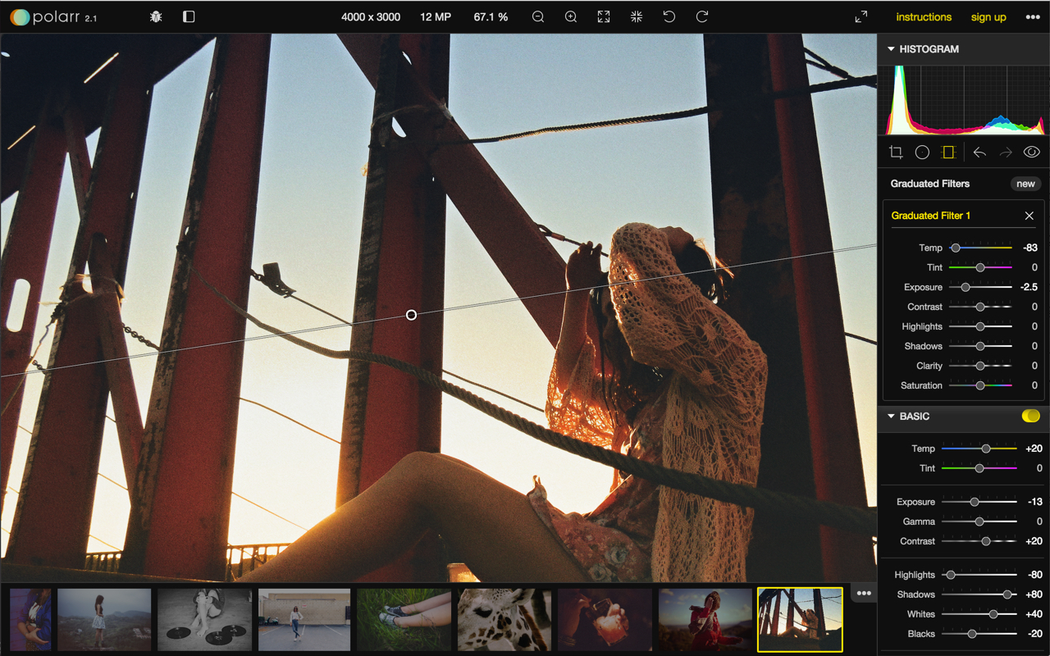Image resolution: width=1050 pixels, height=656 pixels.
Task: Click the zoom out magnifier icon
Action: click(538, 17)
